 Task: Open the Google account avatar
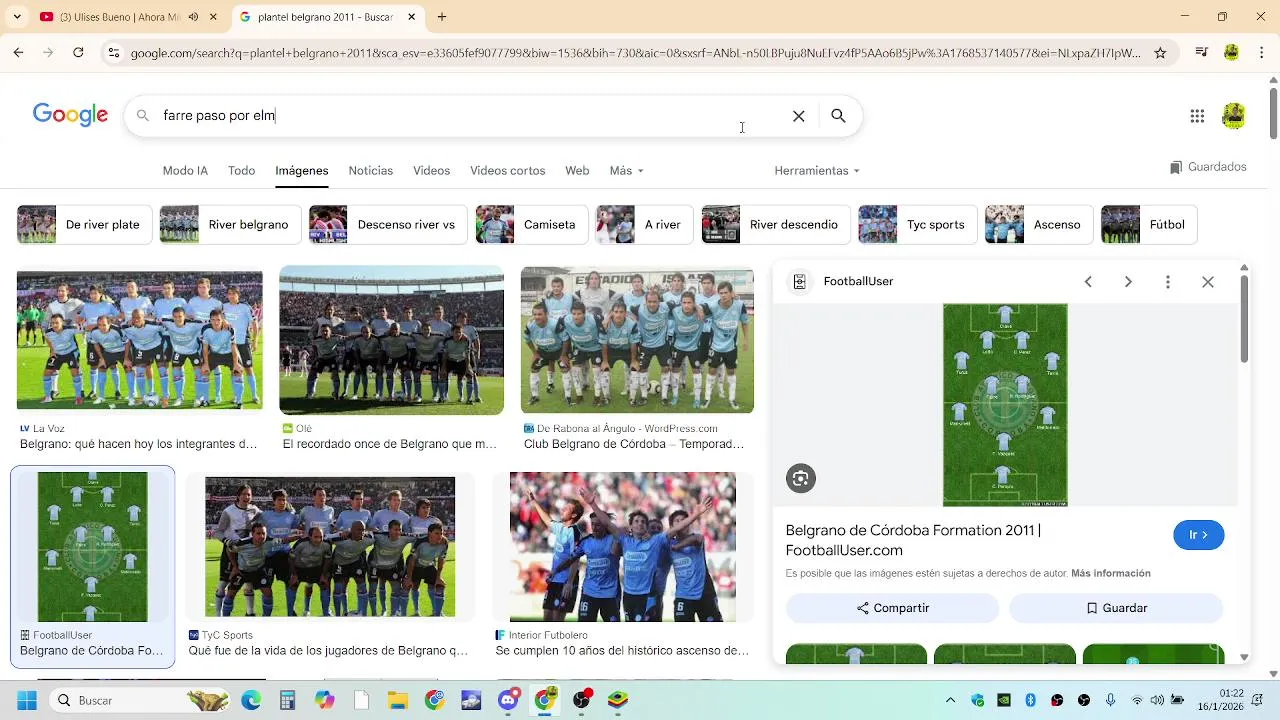[x=1233, y=116]
